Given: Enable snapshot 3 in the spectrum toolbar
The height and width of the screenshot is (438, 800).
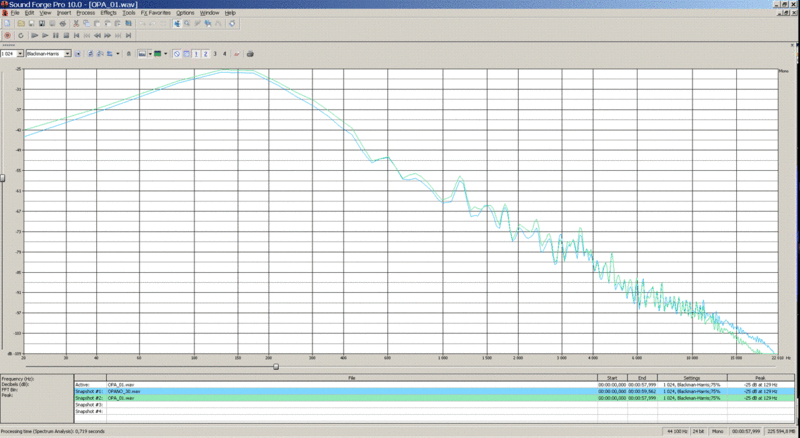Looking at the screenshot, I should click(214, 53).
